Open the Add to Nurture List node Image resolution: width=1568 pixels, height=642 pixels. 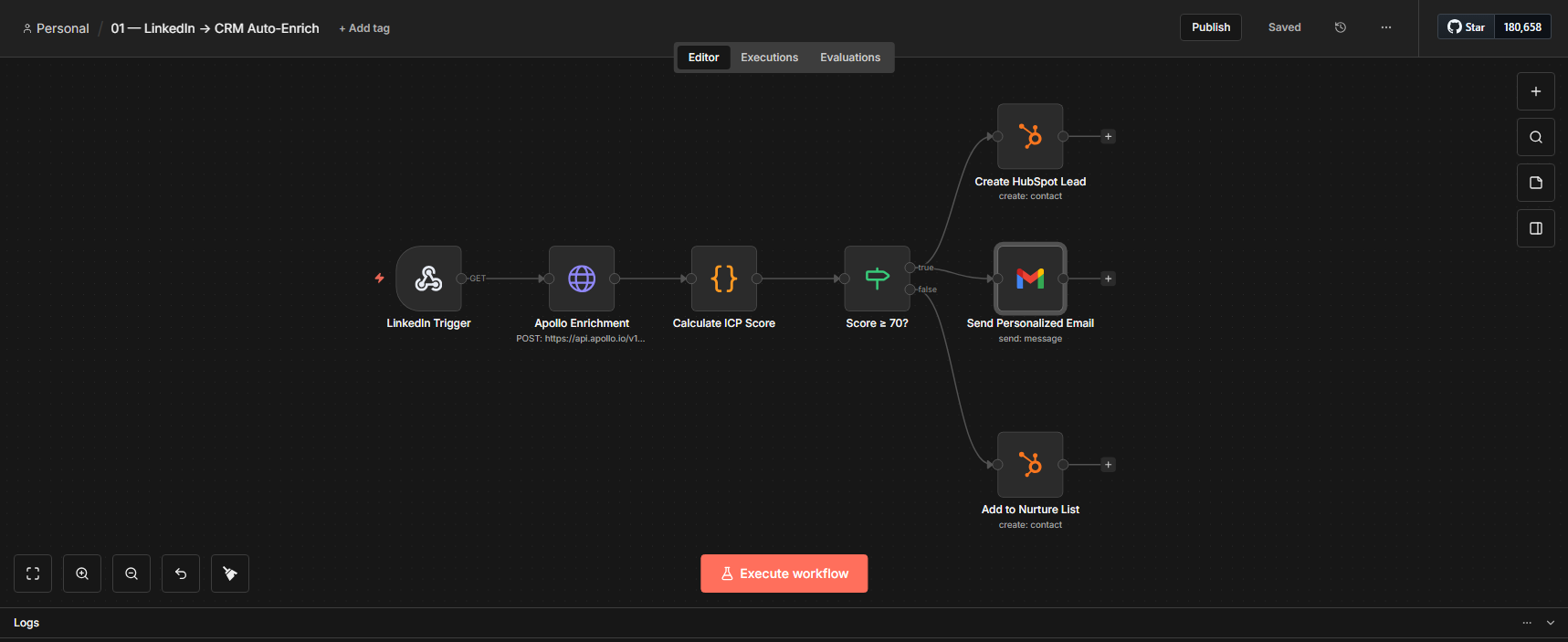[x=1030, y=465]
